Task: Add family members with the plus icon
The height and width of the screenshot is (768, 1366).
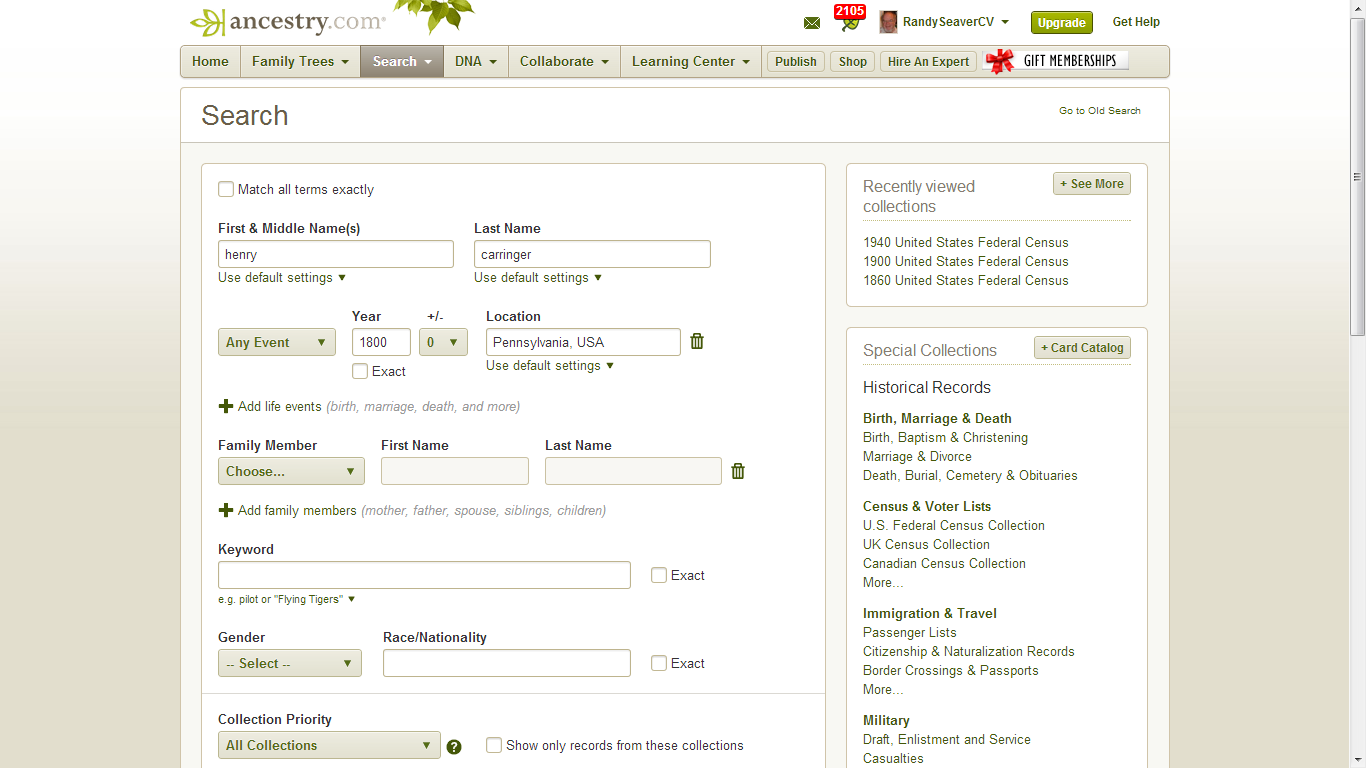Action: (225, 510)
